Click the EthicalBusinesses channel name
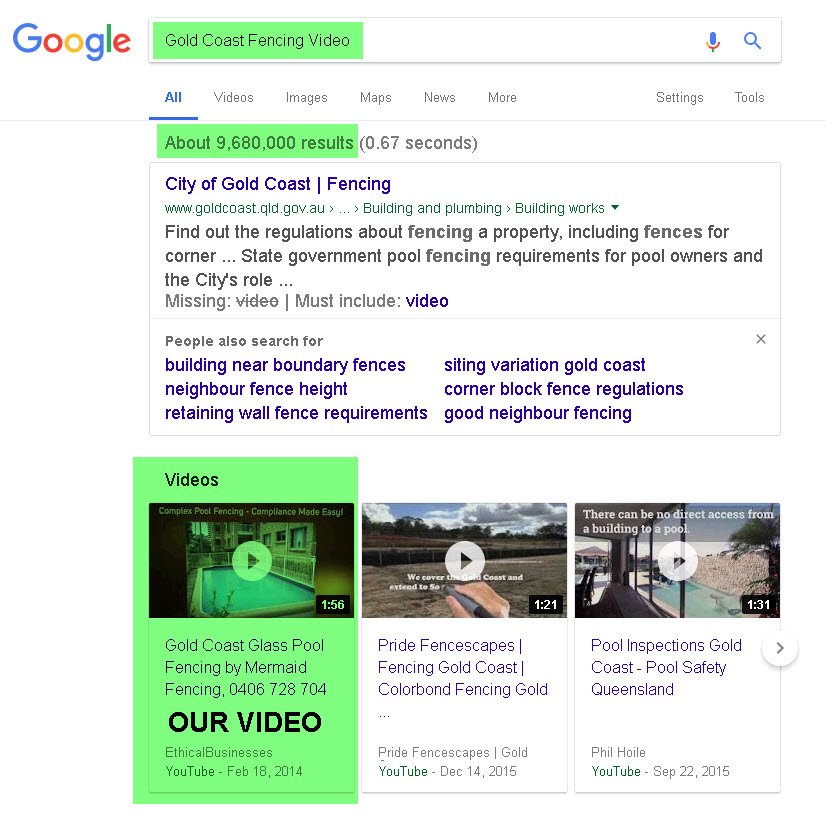This screenshot has width=826, height=815. pyautogui.click(x=219, y=752)
